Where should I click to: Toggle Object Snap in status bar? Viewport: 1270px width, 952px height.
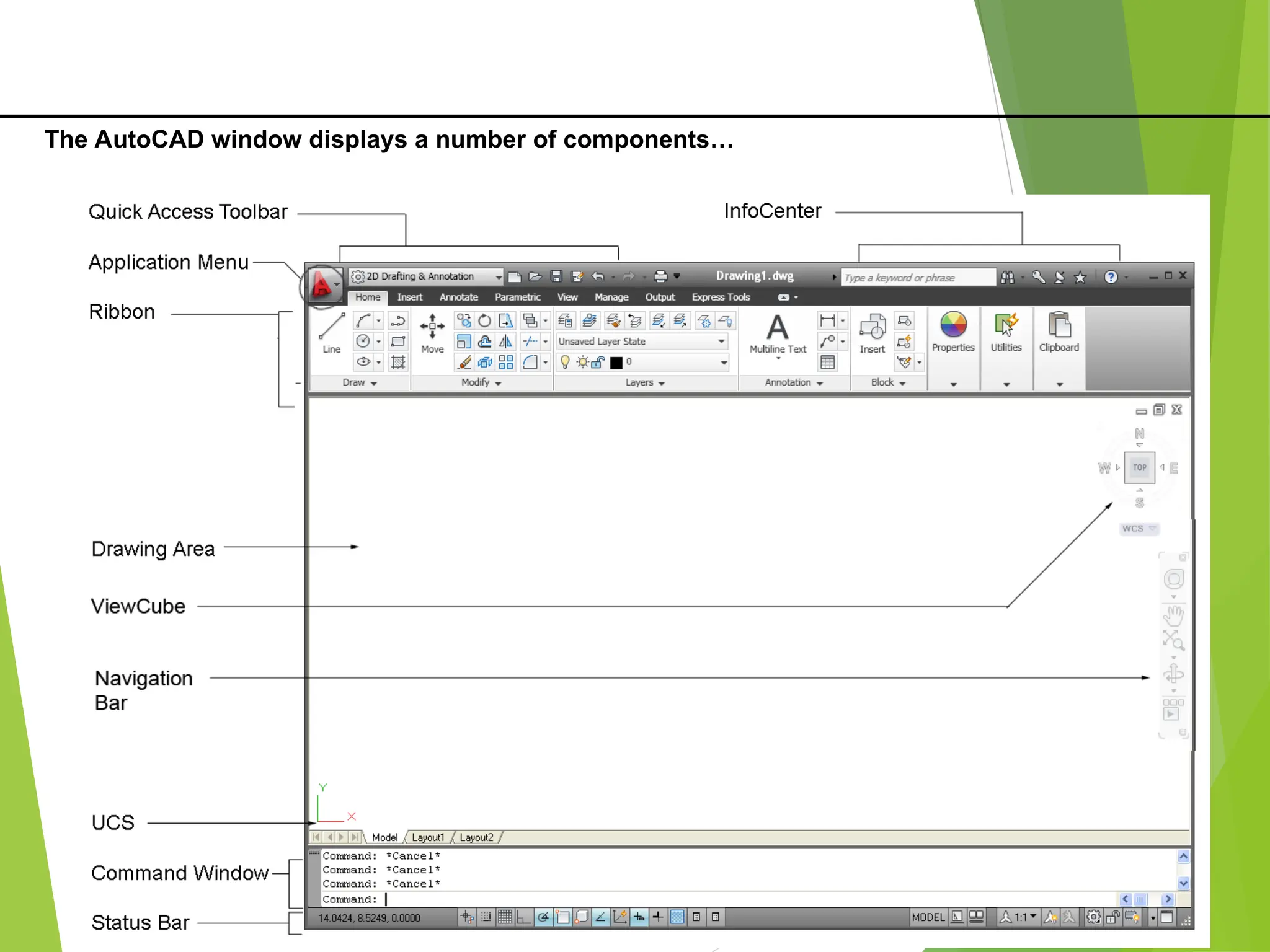pos(562,917)
